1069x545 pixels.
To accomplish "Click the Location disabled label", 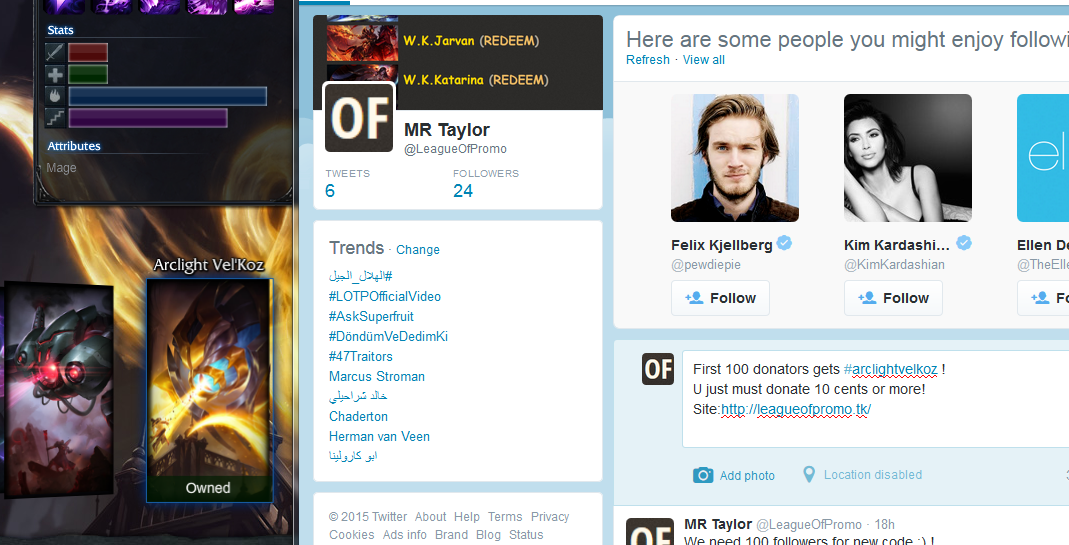I will point(873,475).
